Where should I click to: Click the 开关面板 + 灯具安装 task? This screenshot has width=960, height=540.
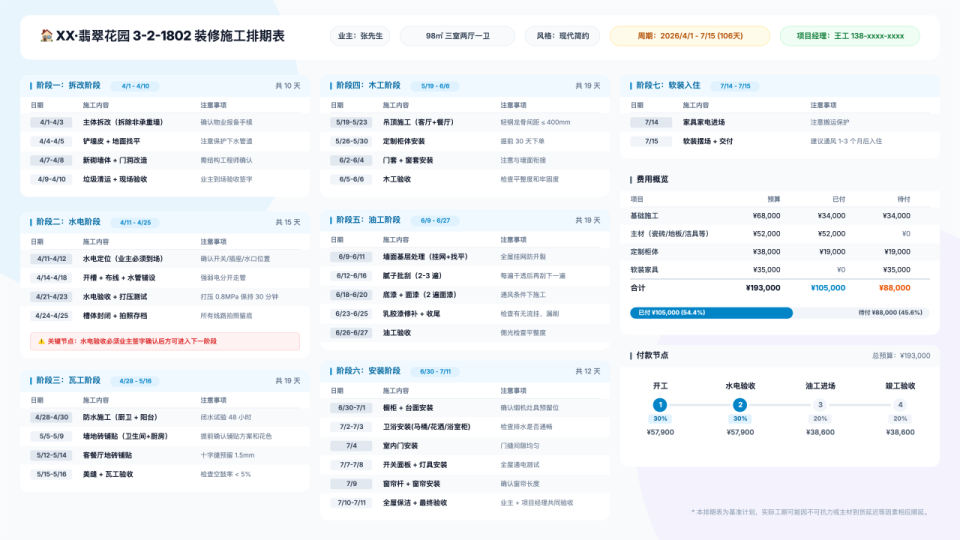pos(415,465)
